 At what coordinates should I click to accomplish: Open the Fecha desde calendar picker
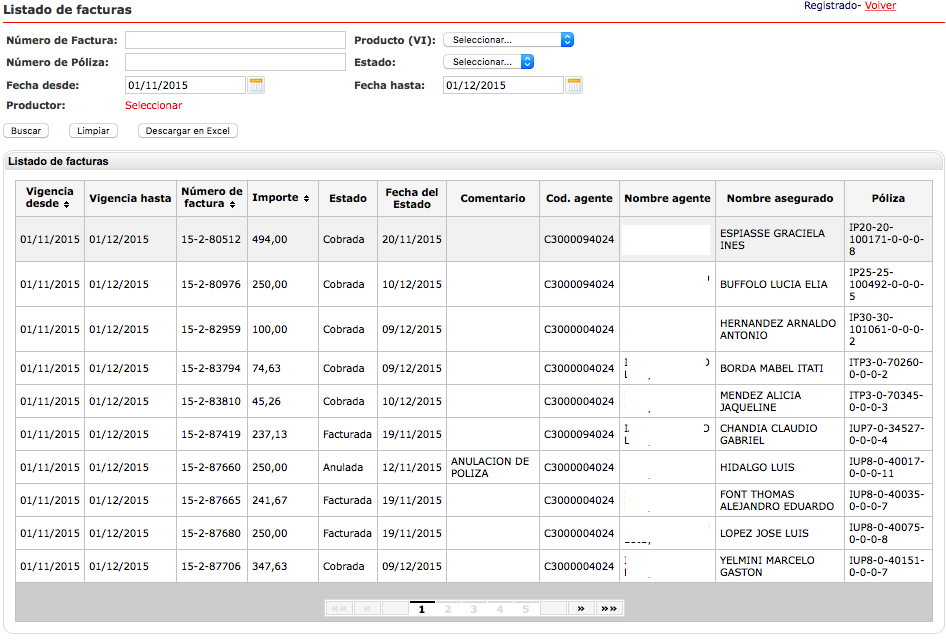256,85
